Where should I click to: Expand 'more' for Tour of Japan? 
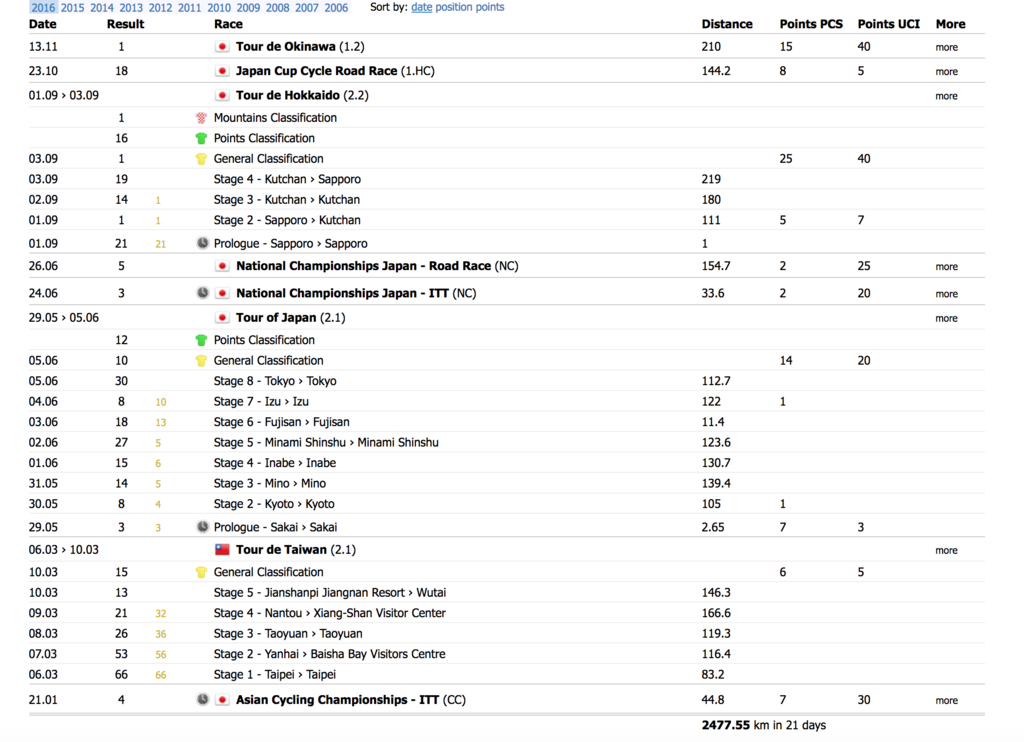pyautogui.click(x=946, y=319)
